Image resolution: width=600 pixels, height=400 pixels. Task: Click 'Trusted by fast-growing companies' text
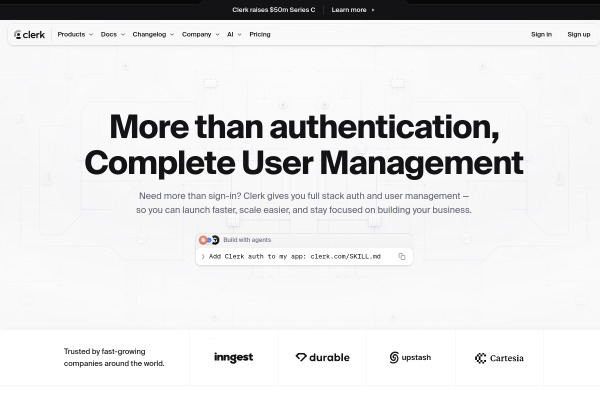click(x=114, y=357)
